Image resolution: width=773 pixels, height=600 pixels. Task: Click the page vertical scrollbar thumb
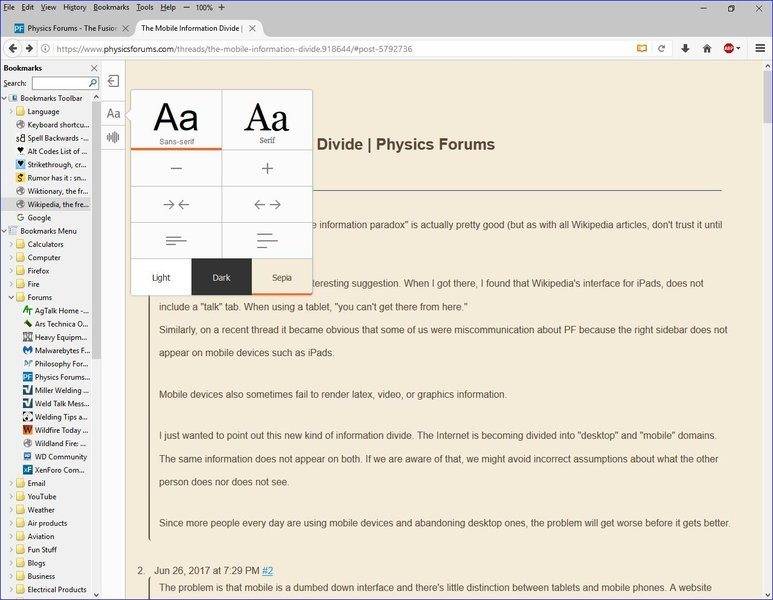coord(768,97)
